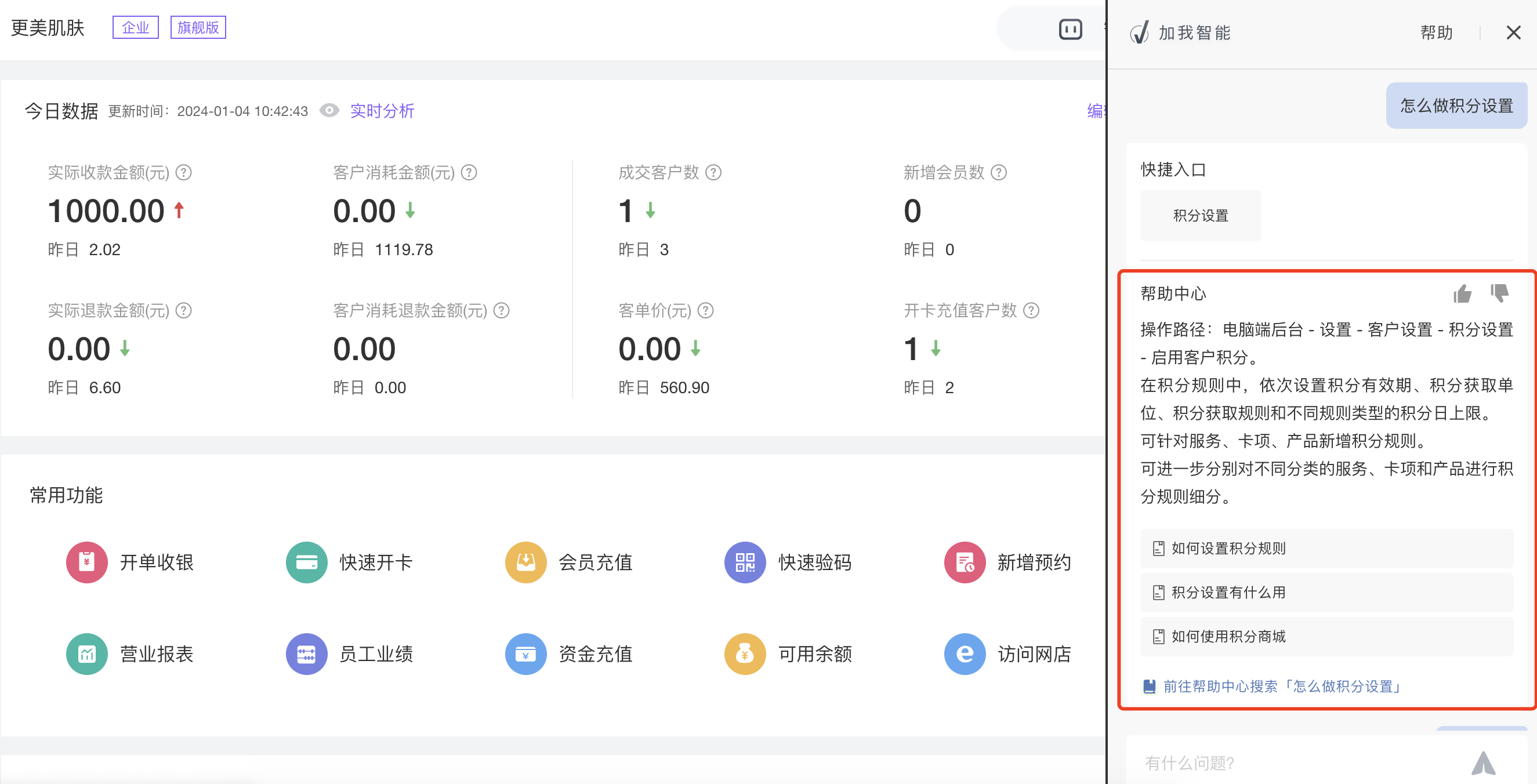Viewport: 1537px width, 784px height.
Task: Click help icon beside 客户消耗金额(元)
Action: click(469, 172)
